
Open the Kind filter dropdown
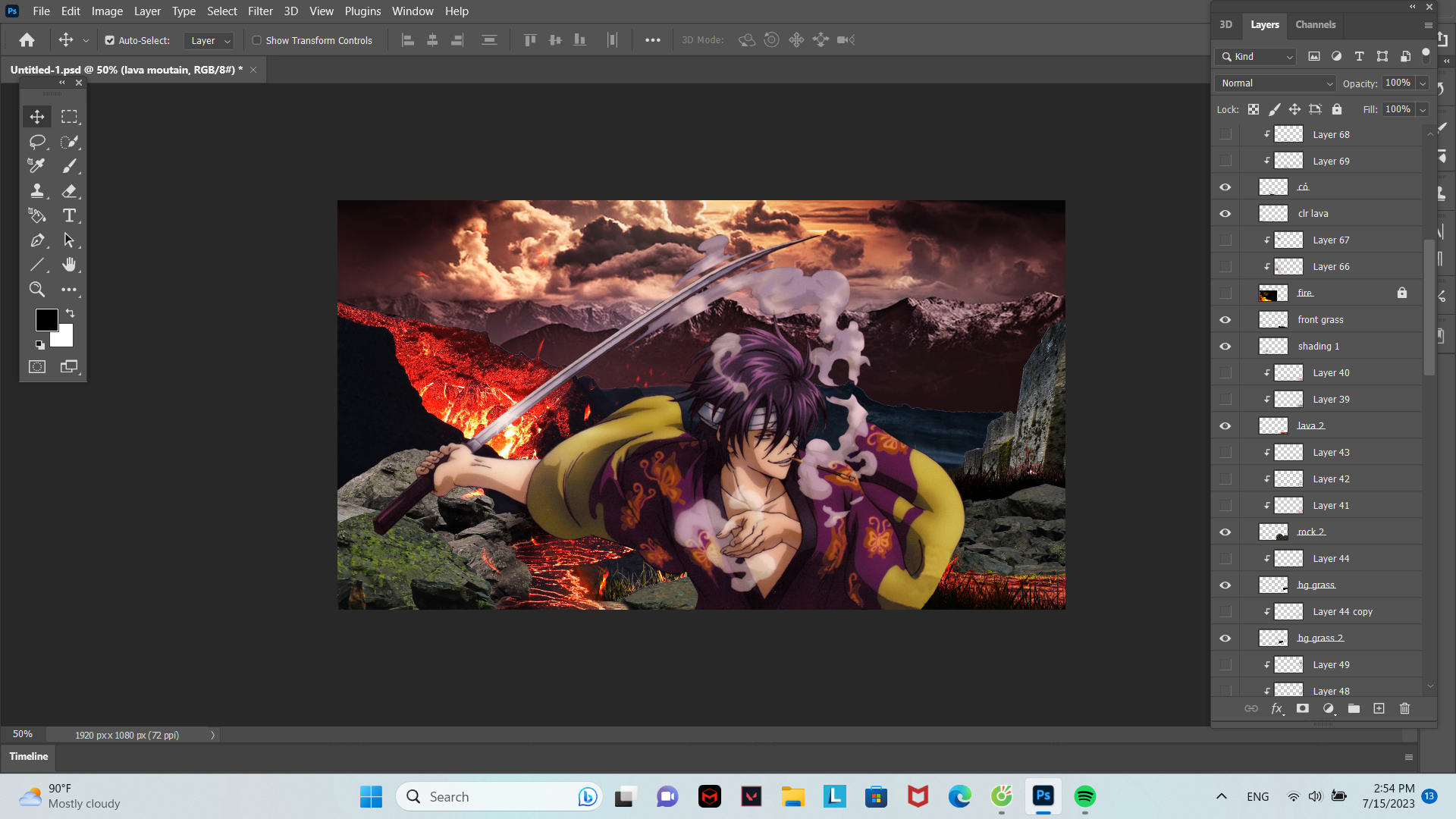click(1256, 57)
